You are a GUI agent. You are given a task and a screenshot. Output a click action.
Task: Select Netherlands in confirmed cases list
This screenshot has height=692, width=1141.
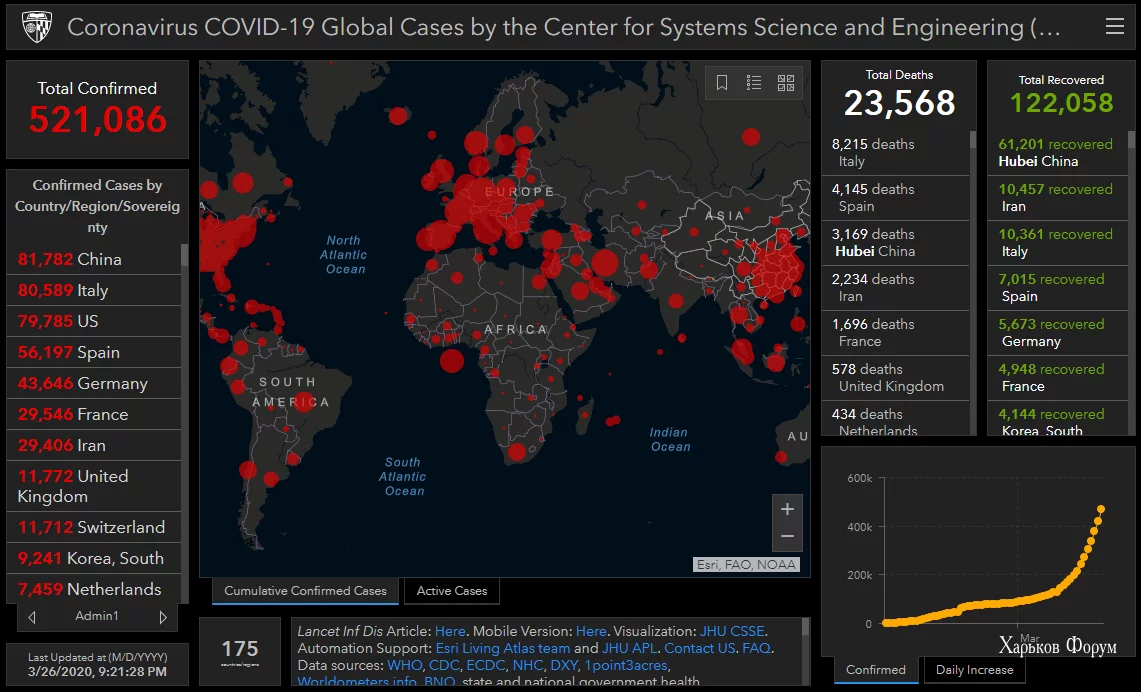click(94, 589)
